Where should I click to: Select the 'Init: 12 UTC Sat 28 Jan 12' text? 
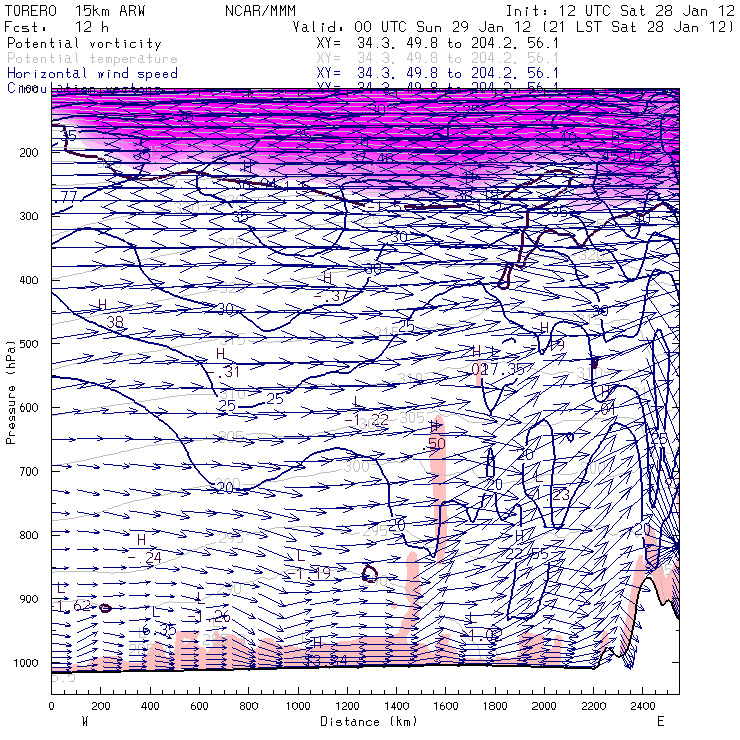620,10
